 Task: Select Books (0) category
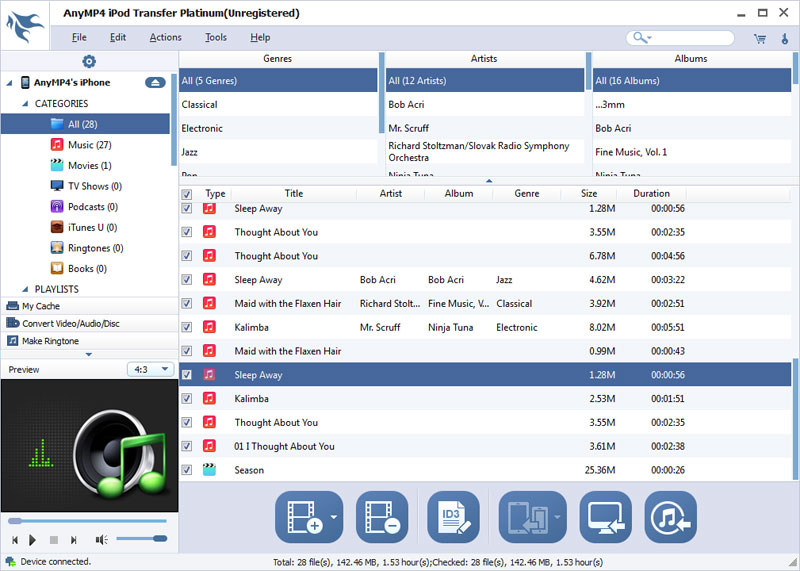(87, 268)
